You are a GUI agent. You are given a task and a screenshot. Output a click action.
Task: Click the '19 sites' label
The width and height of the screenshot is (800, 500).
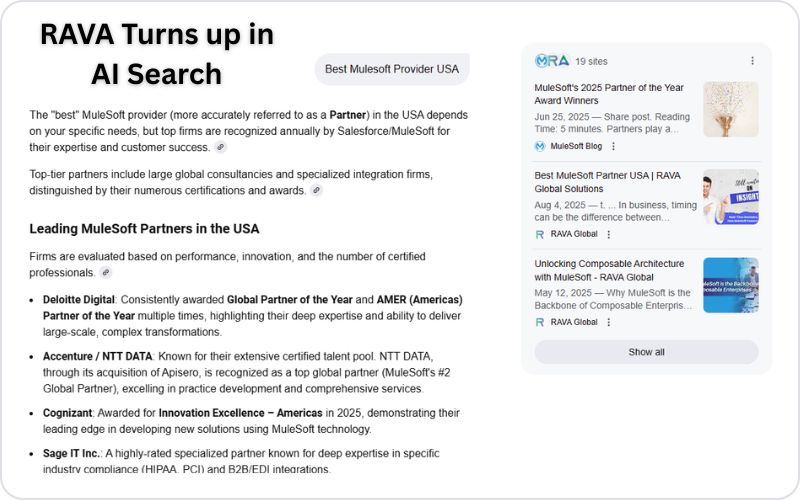click(x=593, y=61)
